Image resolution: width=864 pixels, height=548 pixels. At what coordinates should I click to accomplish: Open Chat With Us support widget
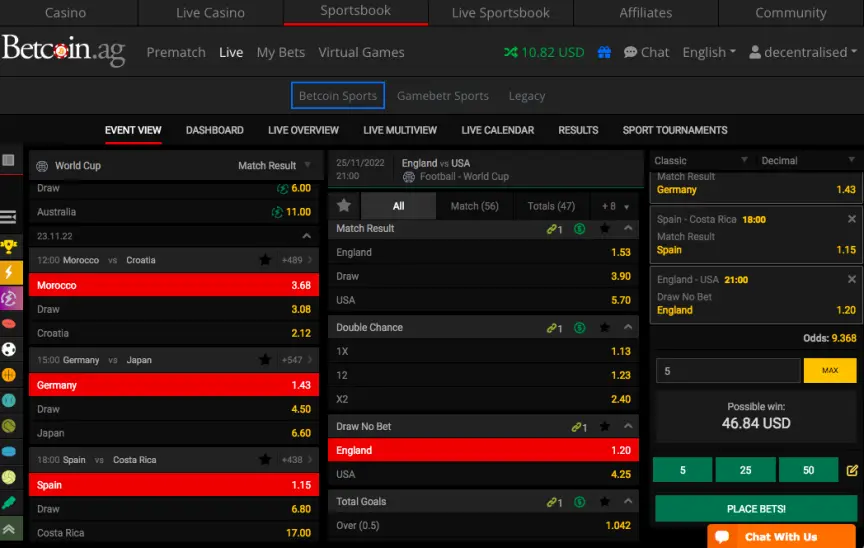pos(781,536)
